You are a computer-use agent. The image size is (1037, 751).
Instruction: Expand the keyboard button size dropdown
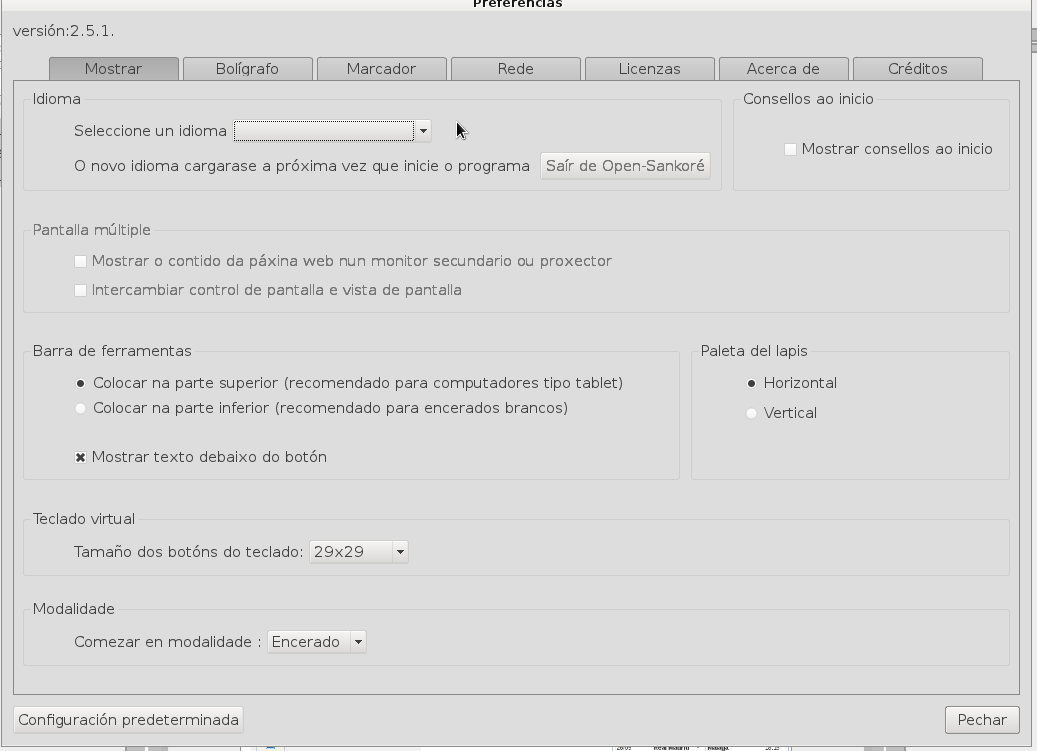click(x=358, y=552)
